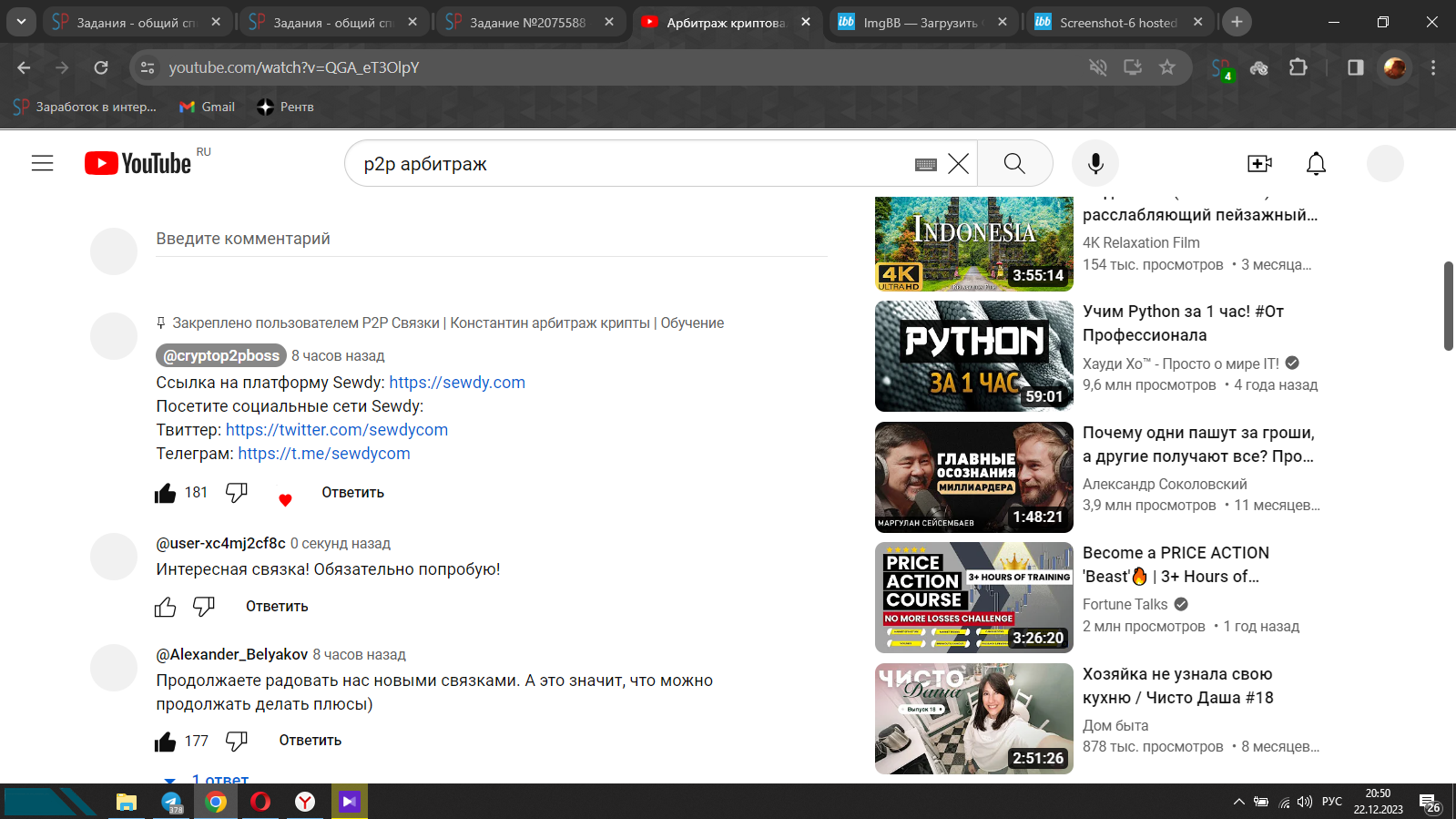Image resolution: width=1456 pixels, height=819 pixels.
Task: Open the Chrome extensions puzzle icon
Action: click(1298, 67)
